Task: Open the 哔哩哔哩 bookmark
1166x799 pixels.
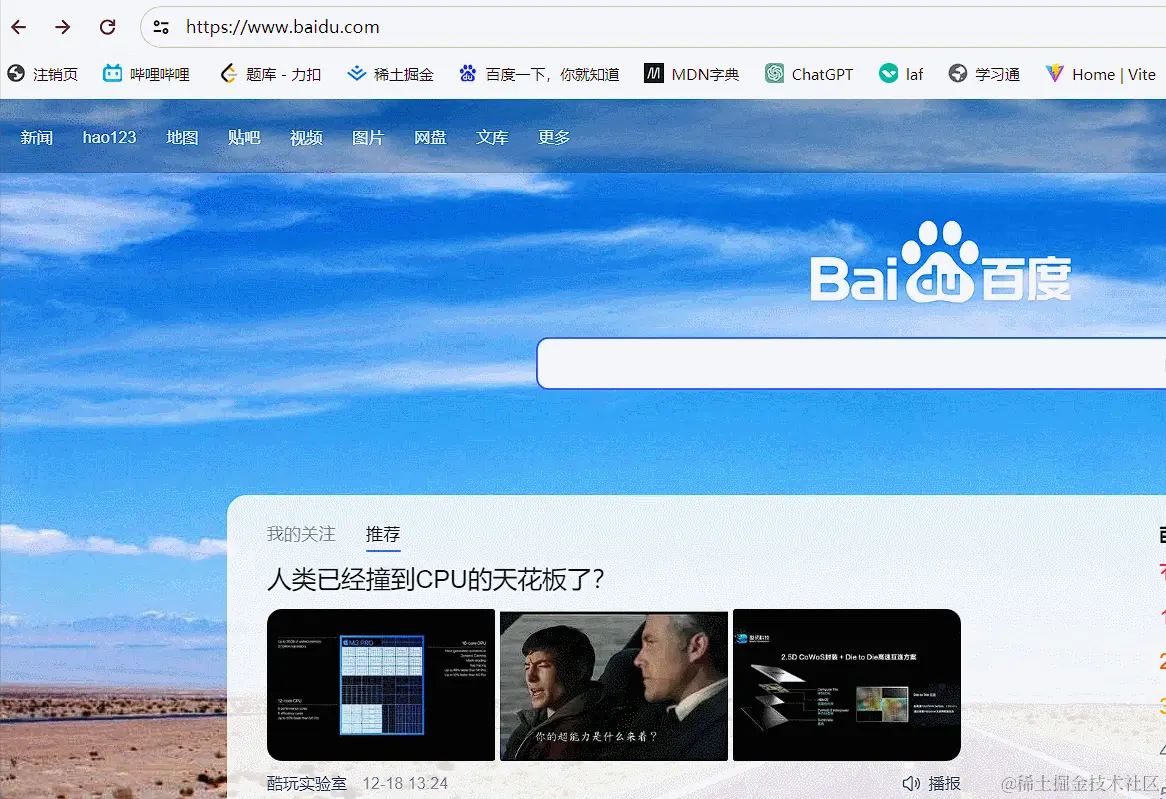Action: 146,74
